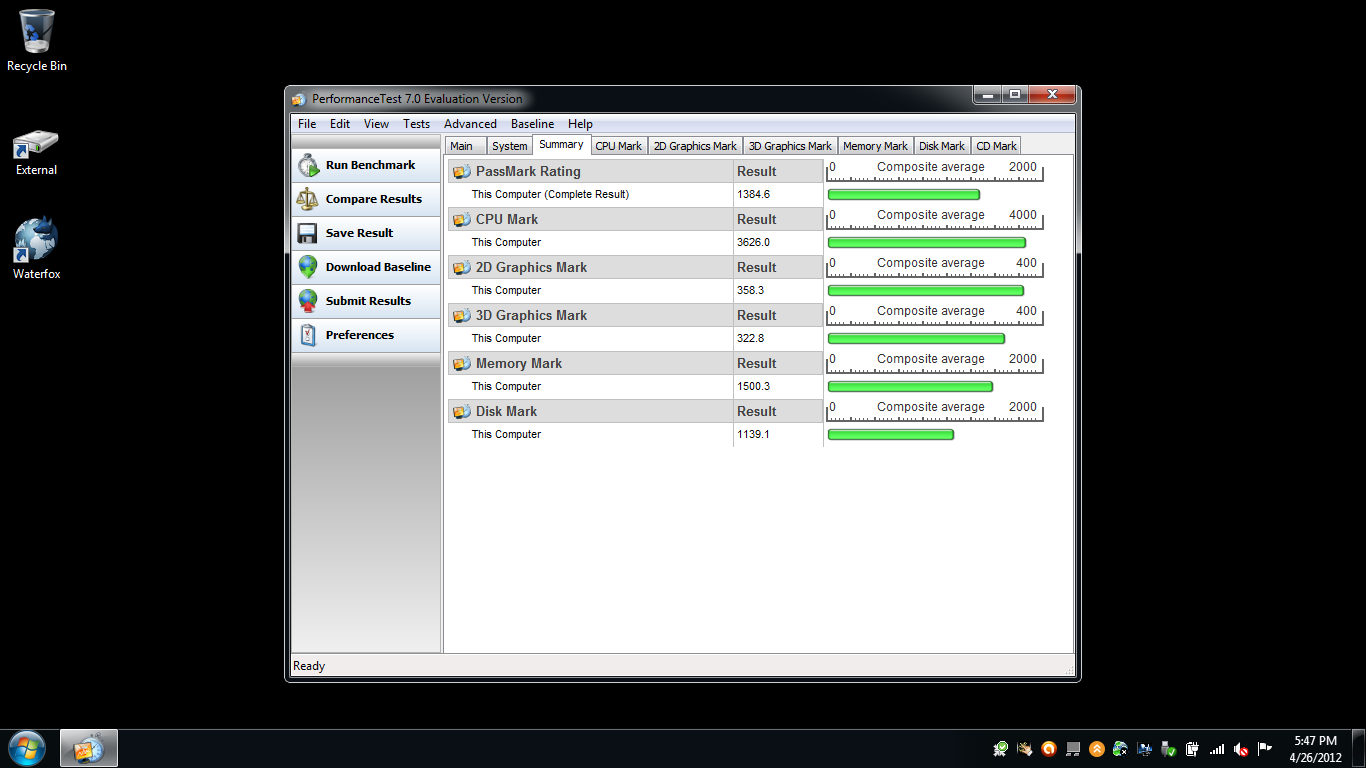Click the icon beside CPU Mark heading
1366x768 pixels.
click(x=462, y=219)
